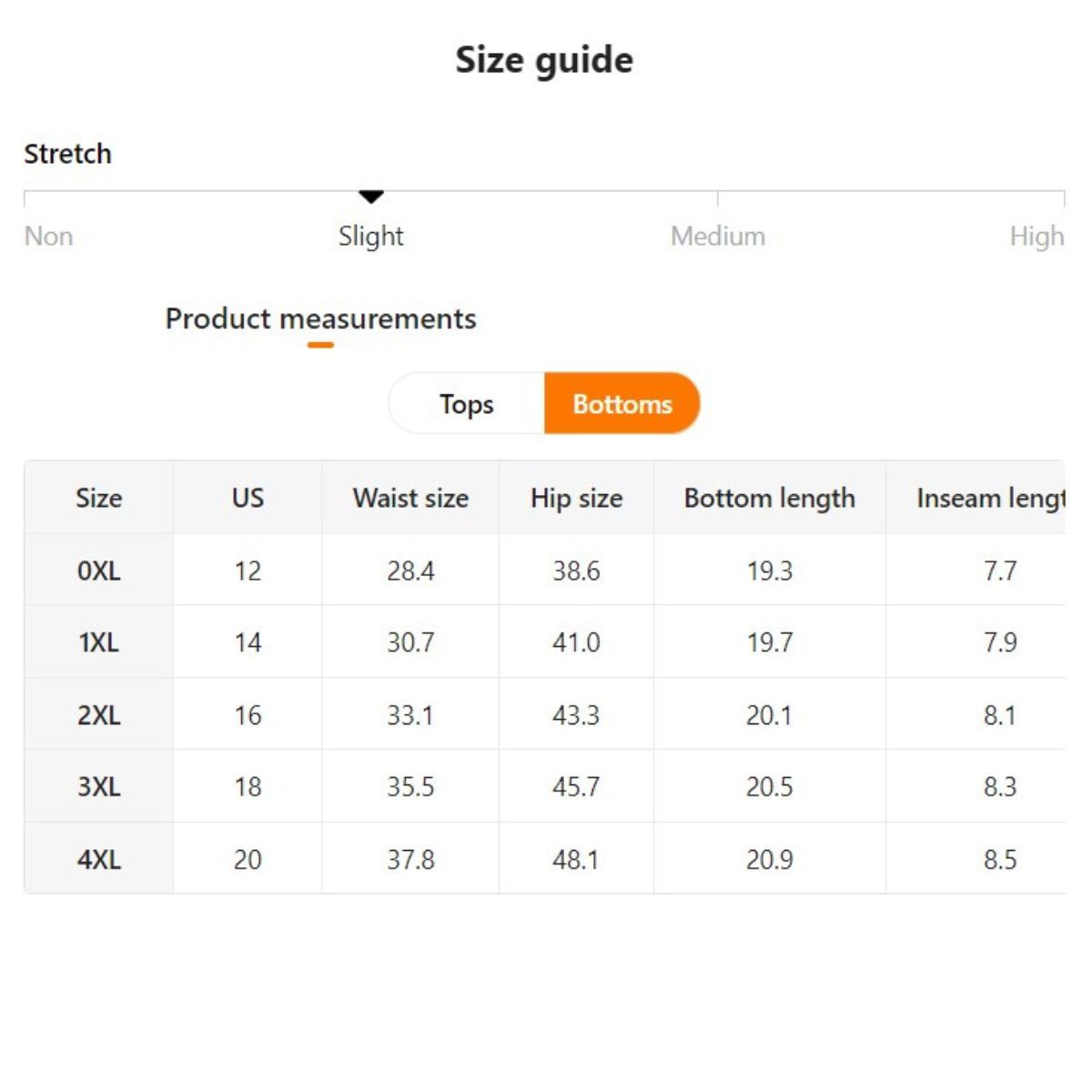Select the Bottoms tab
This screenshot has width=1092, height=1092.
coord(622,404)
